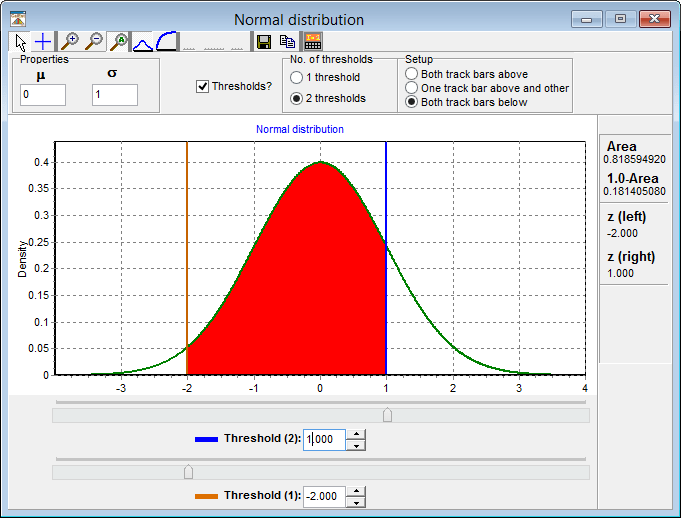Click the Threshold (1) value field

pyautogui.click(x=324, y=496)
